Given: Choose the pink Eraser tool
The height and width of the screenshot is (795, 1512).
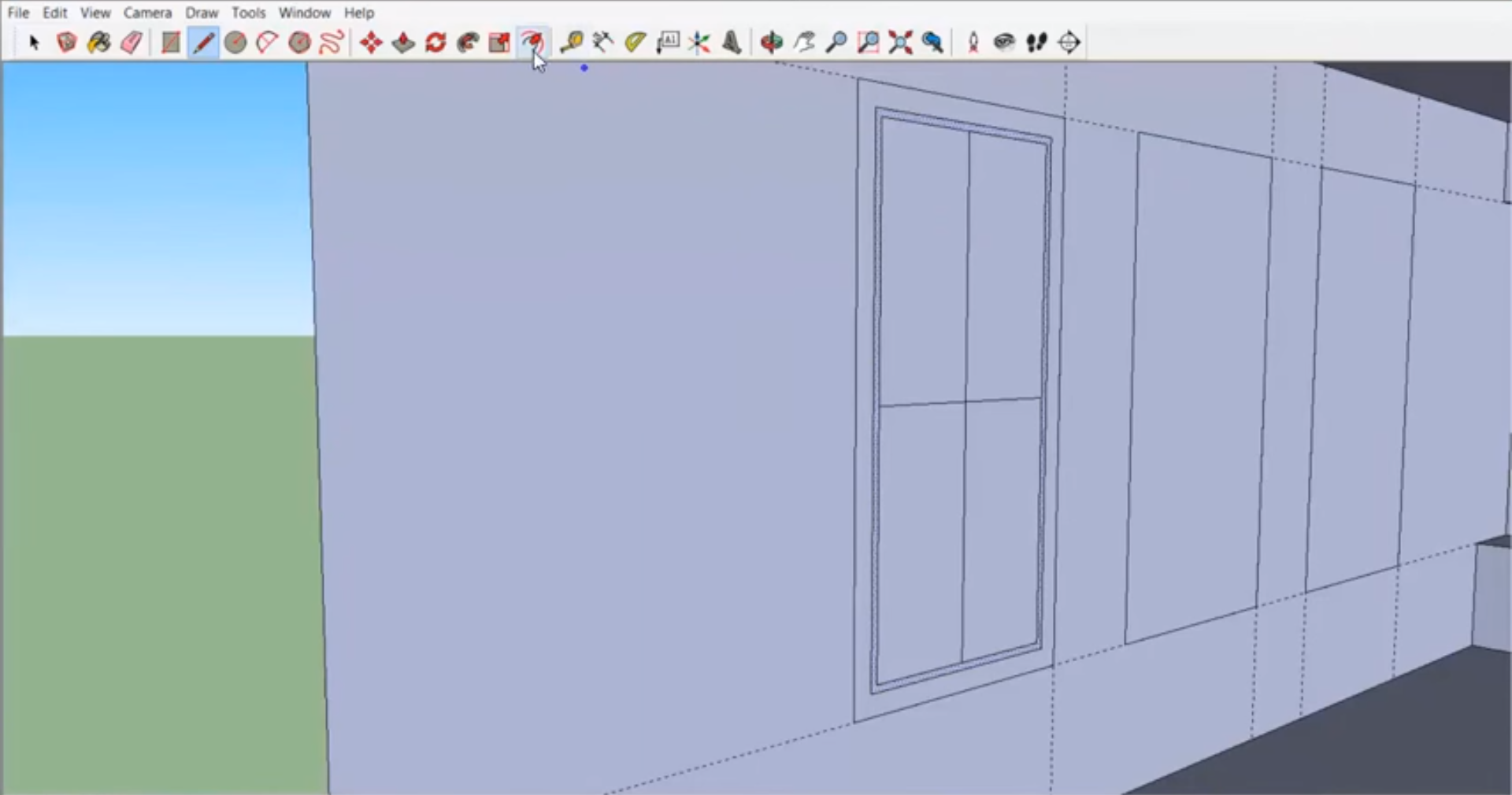Looking at the screenshot, I should coord(132,43).
